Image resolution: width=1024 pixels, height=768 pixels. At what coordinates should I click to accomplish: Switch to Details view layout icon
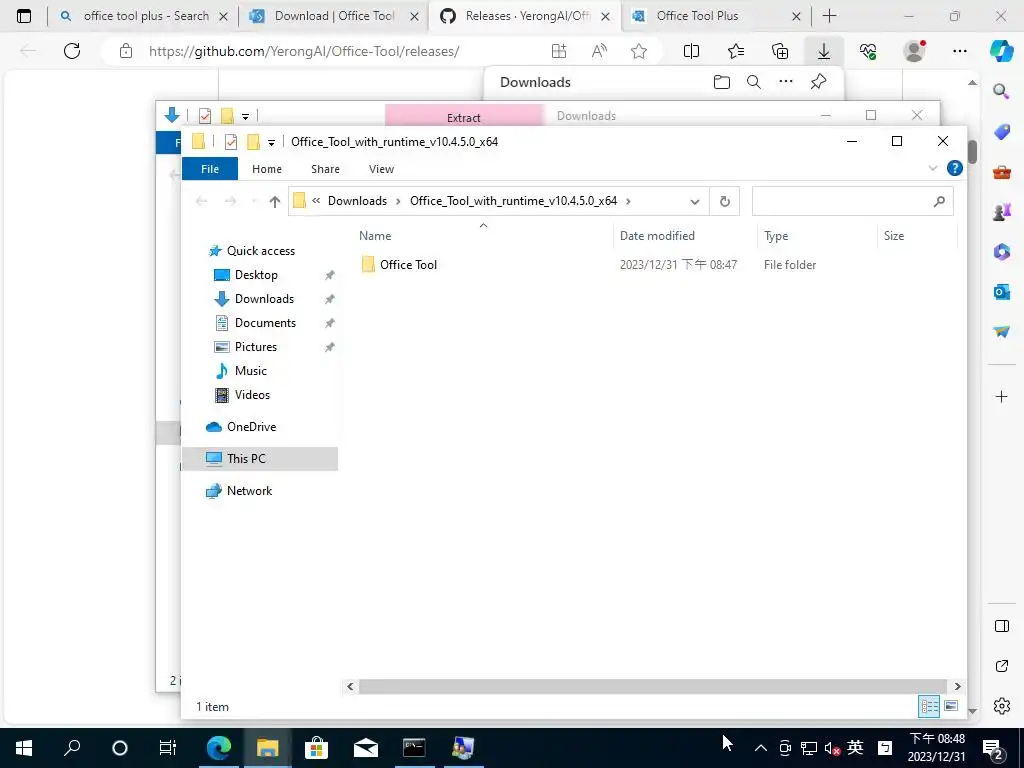click(929, 706)
